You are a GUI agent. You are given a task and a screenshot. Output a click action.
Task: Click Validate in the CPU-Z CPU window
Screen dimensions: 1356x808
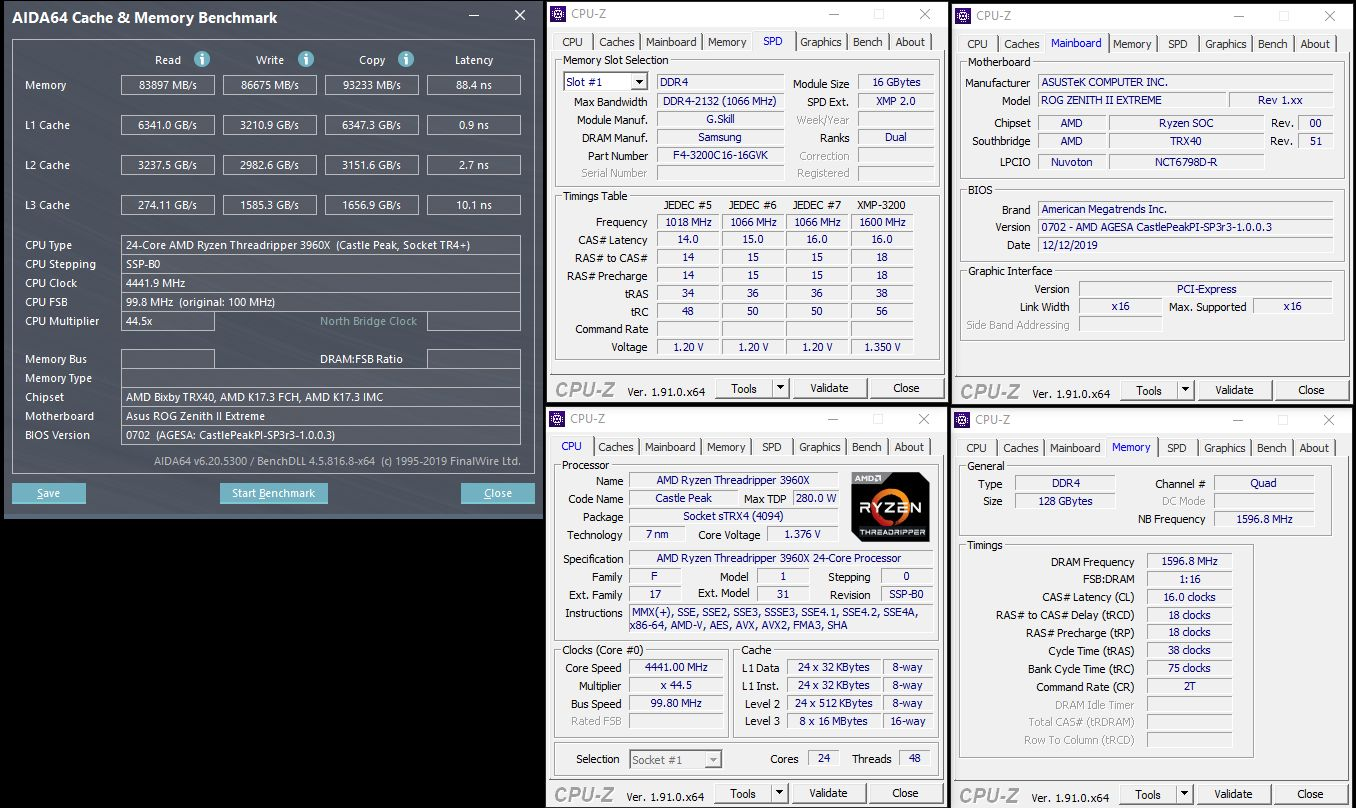[x=828, y=793]
